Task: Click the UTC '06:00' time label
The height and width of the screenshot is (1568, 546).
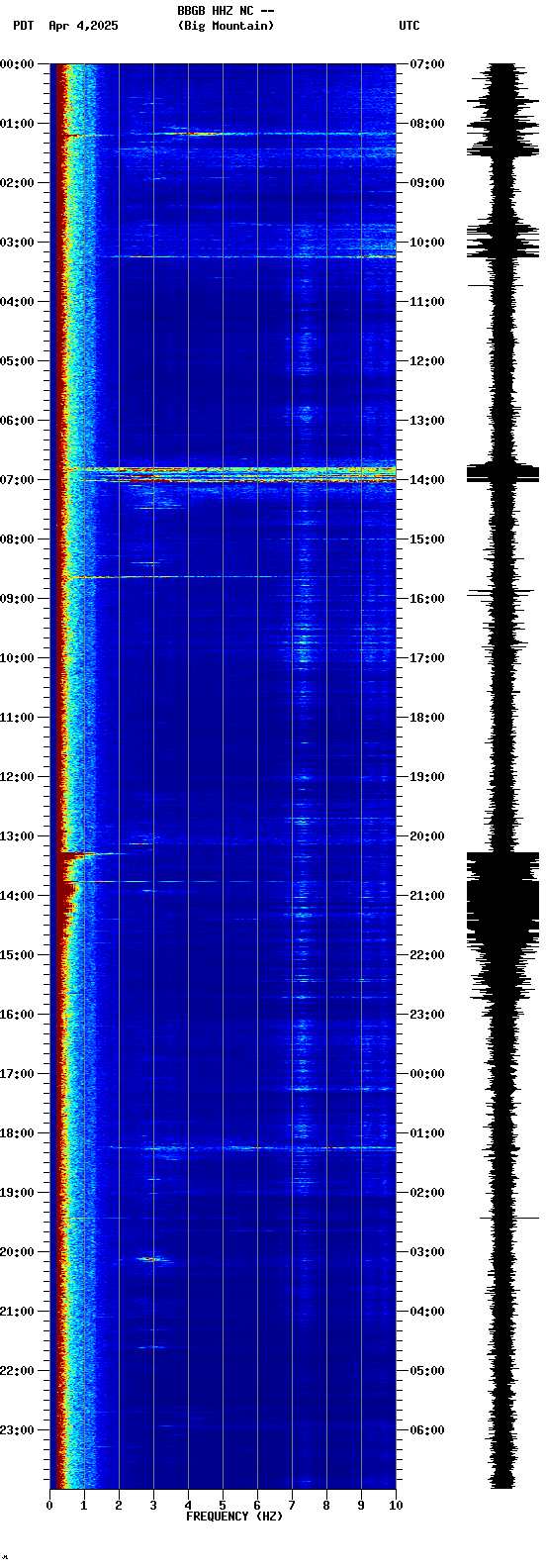Action: click(x=427, y=1430)
